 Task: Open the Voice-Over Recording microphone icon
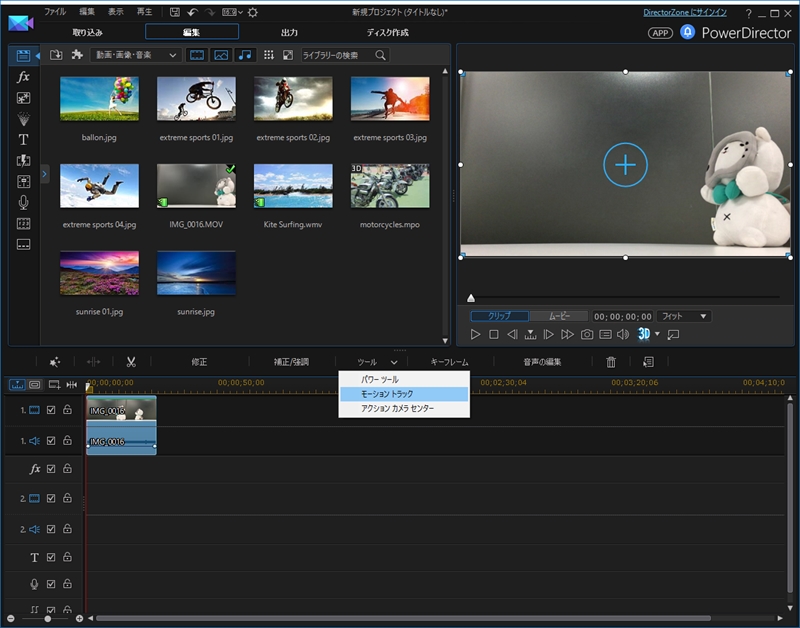pos(23,203)
